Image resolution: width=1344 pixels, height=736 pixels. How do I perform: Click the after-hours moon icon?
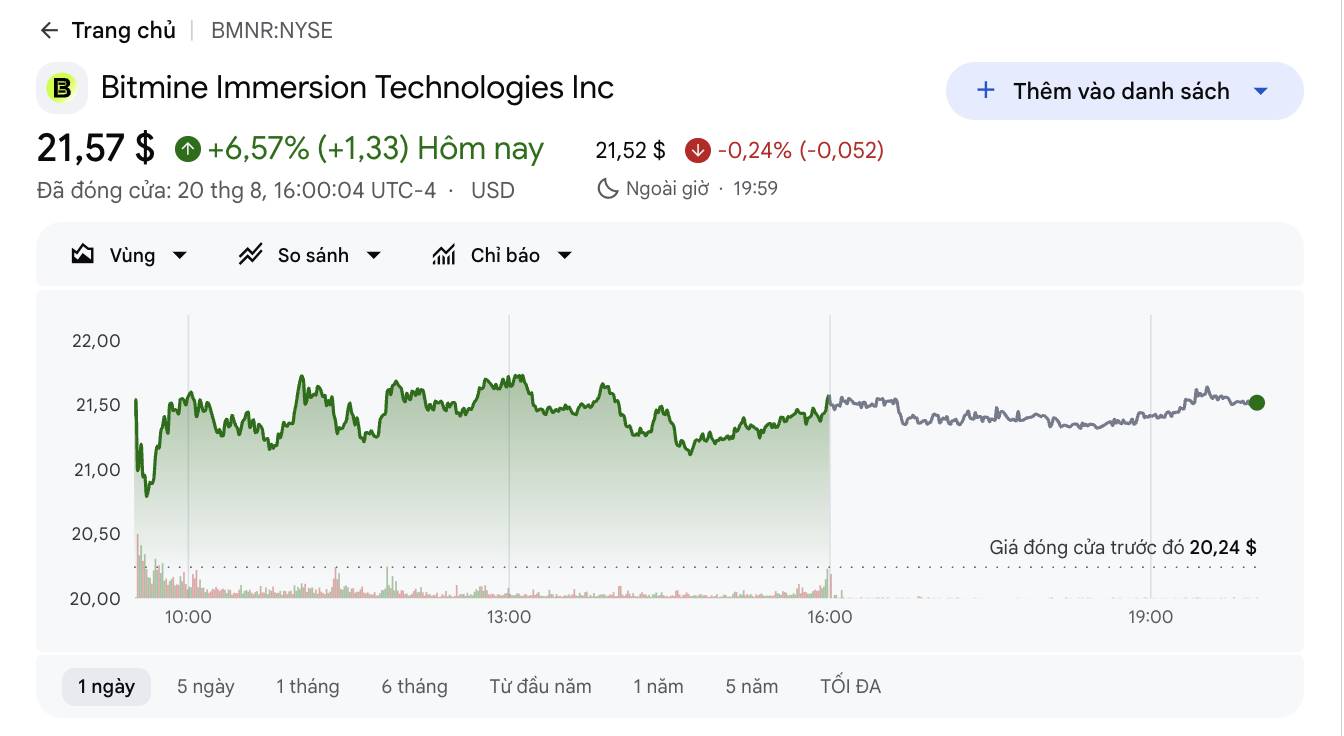(607, 188)
